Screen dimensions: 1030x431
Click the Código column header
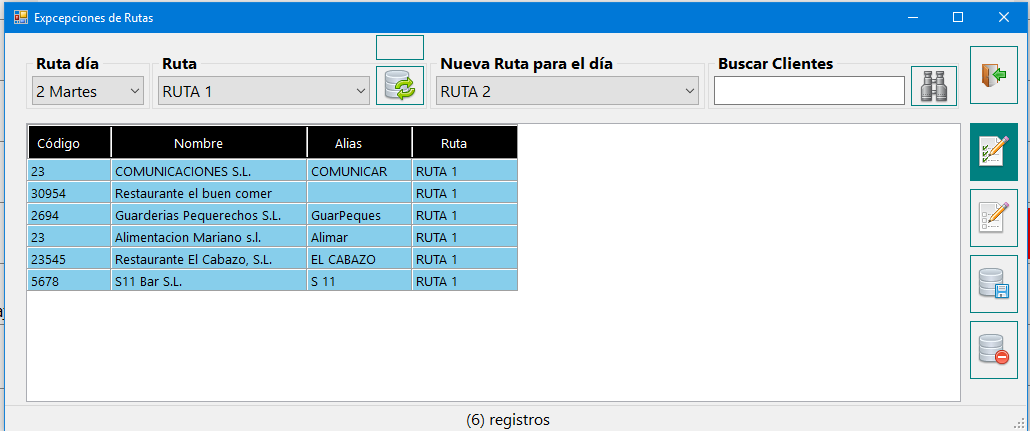coord(69,143)
